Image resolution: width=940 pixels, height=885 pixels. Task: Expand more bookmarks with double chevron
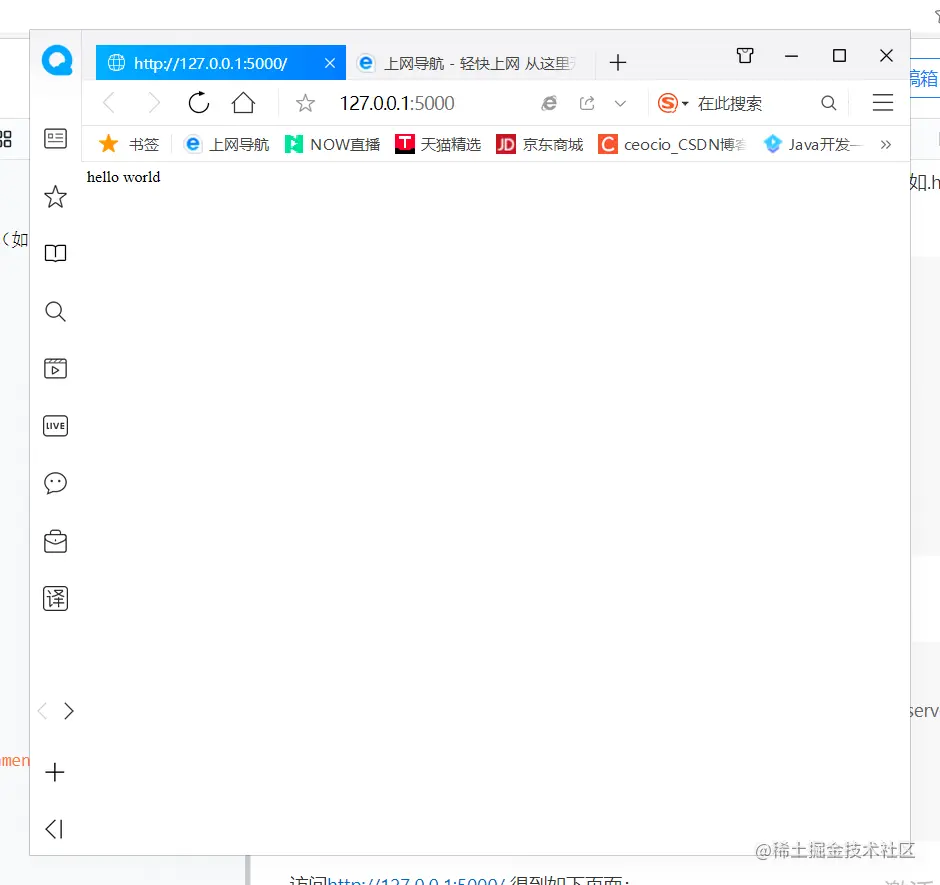(885, 145)
